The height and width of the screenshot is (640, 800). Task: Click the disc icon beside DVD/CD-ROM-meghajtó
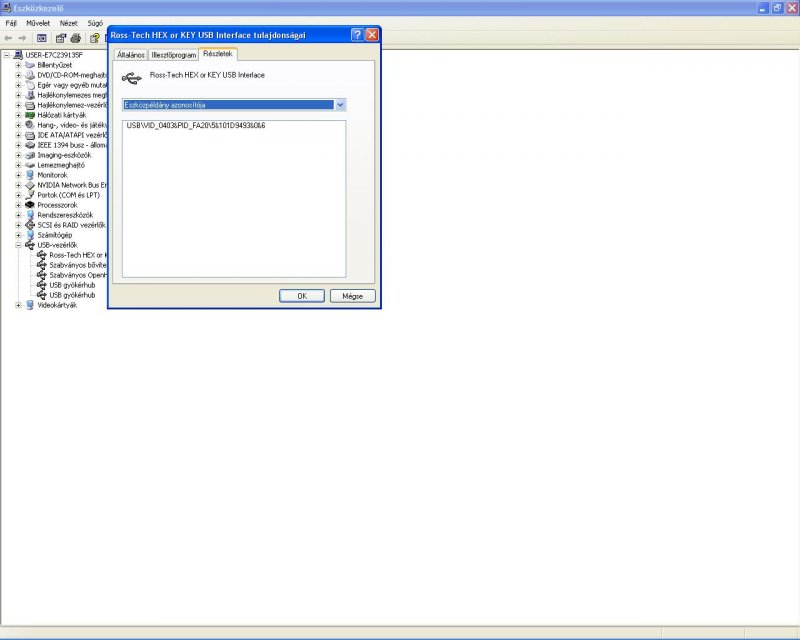click(30, 75)
